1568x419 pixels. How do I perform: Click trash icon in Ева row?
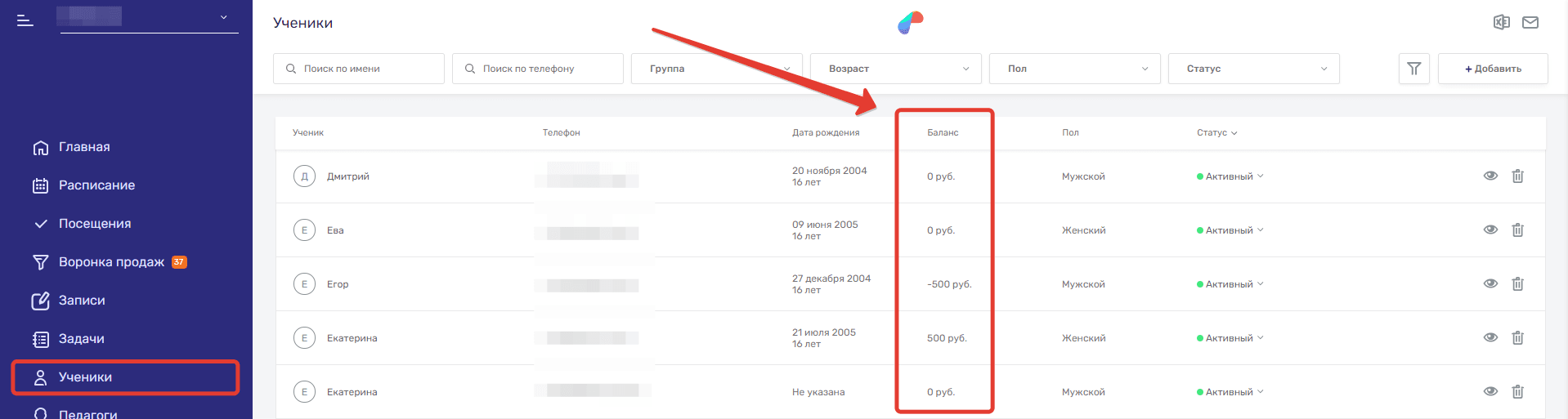(x=1517, y=230)
